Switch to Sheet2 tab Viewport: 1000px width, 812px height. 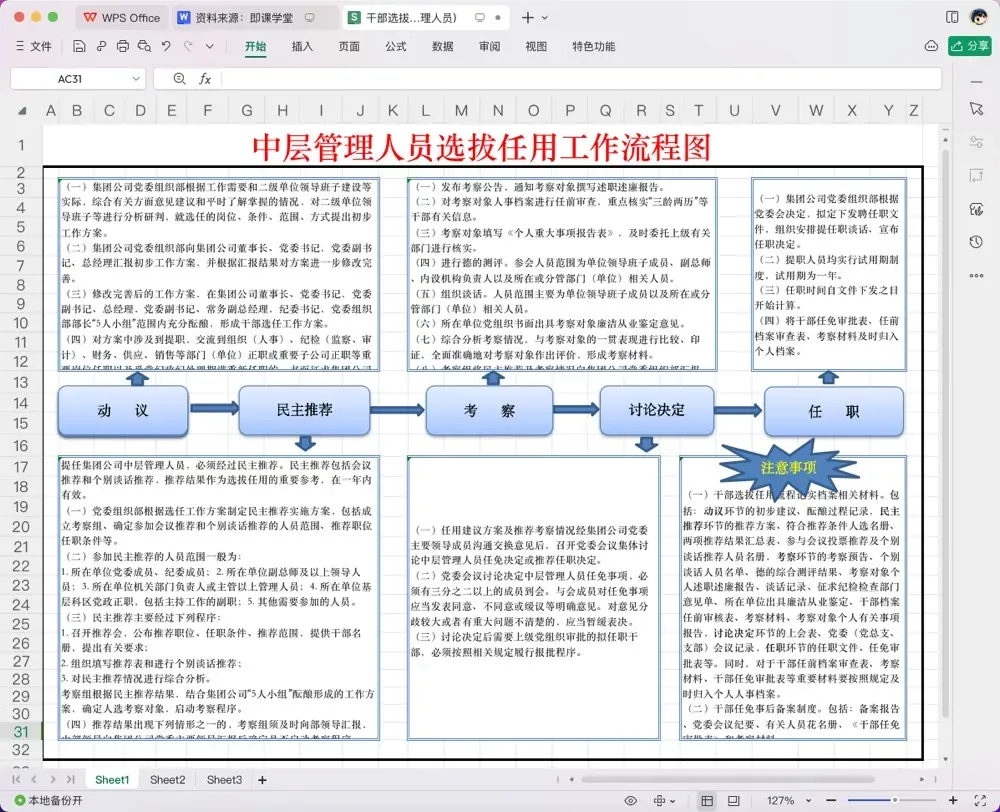click(167, 779)
